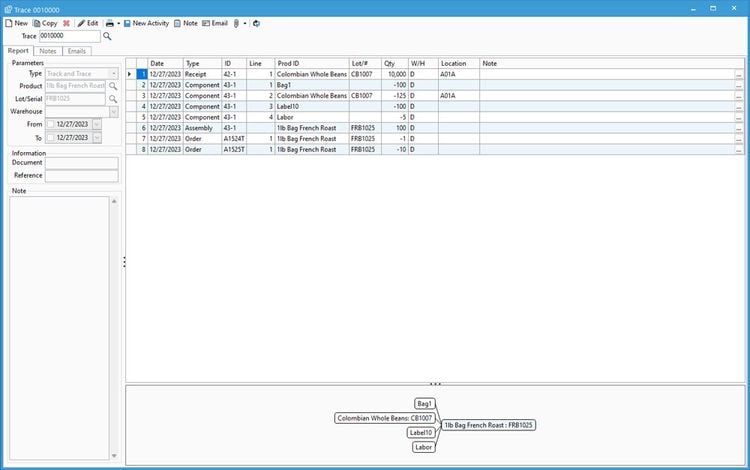This screenshot has height=470, width=750.
Task: Open the Warehouse dropdown
Action: point(114,111)
